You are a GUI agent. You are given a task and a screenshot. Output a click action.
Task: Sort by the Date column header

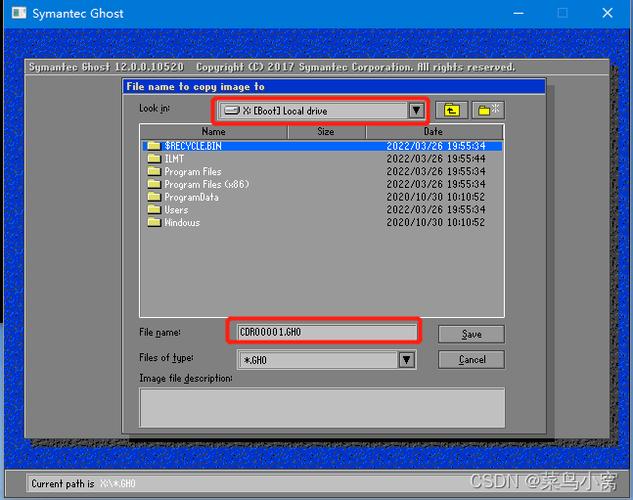click(x=434, y=132)
